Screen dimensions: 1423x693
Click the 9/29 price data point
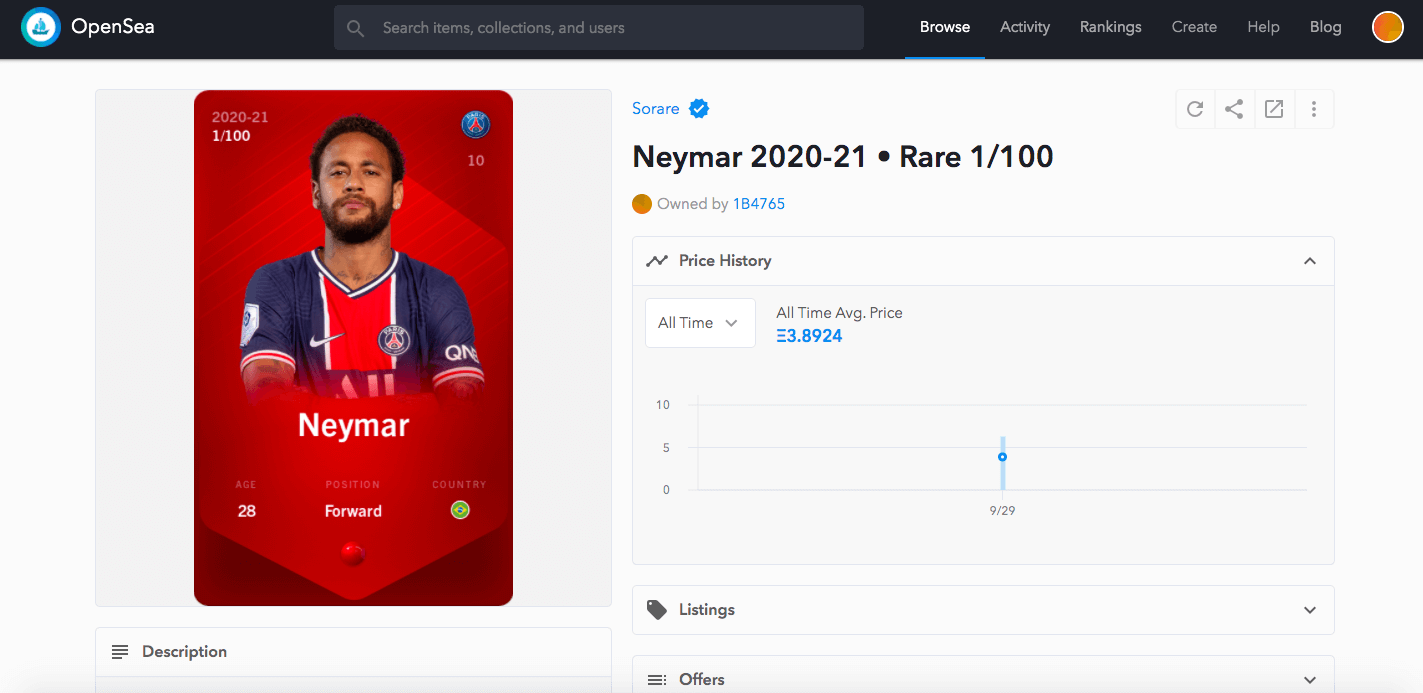click(x=1002, y=457)
